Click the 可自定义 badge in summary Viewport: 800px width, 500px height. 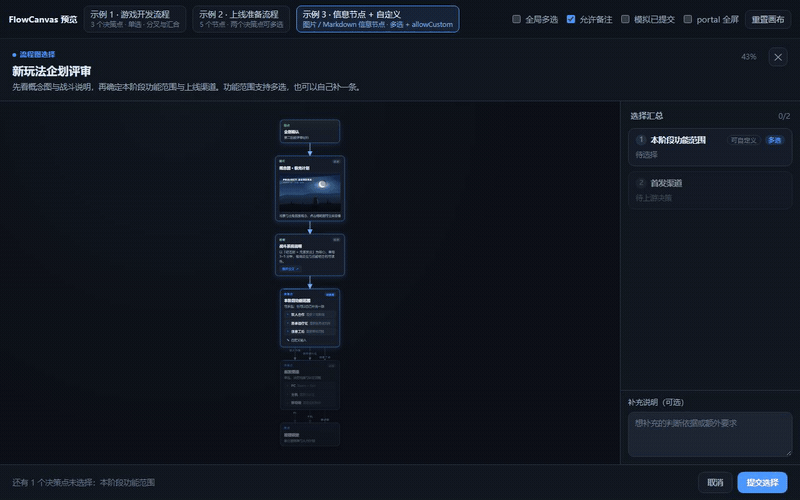(743, 140)
